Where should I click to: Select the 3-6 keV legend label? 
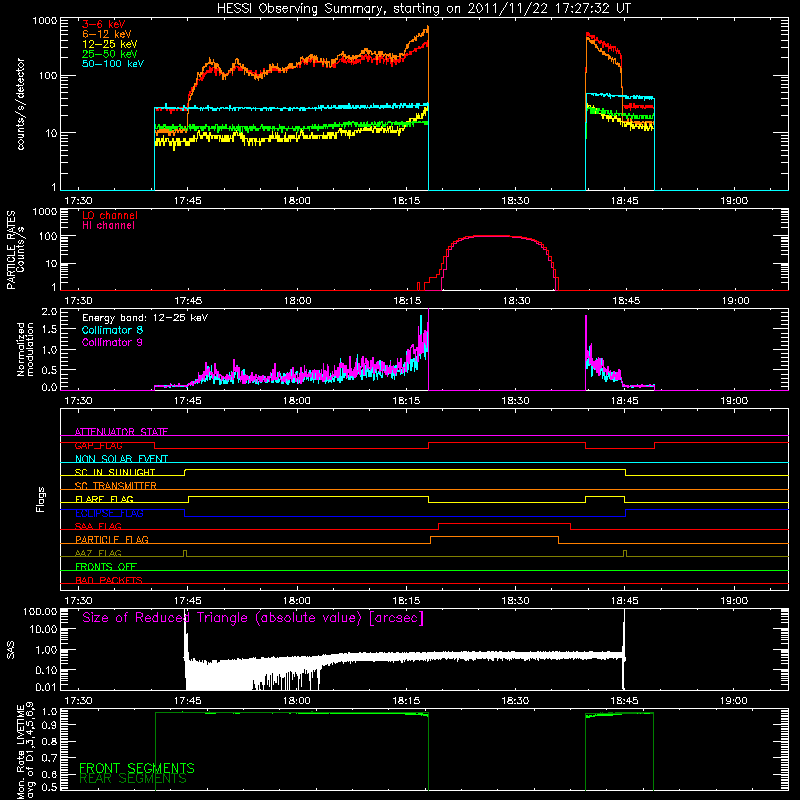104,24
